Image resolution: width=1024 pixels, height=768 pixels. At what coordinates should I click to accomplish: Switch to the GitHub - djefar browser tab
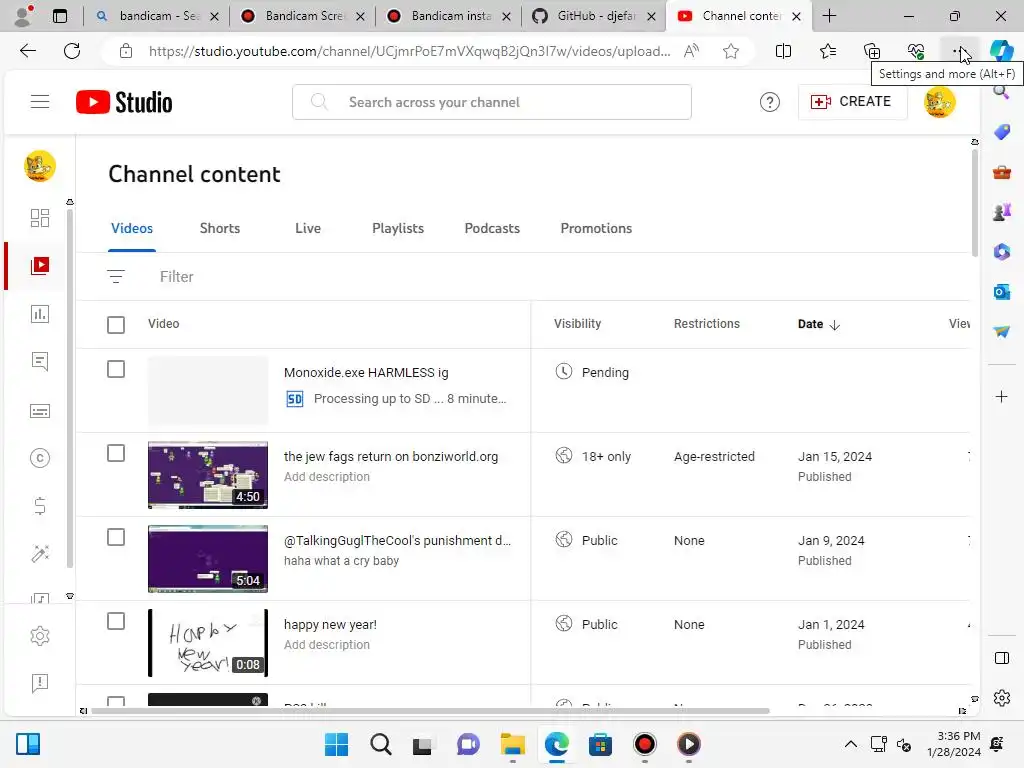coord(594,16)
